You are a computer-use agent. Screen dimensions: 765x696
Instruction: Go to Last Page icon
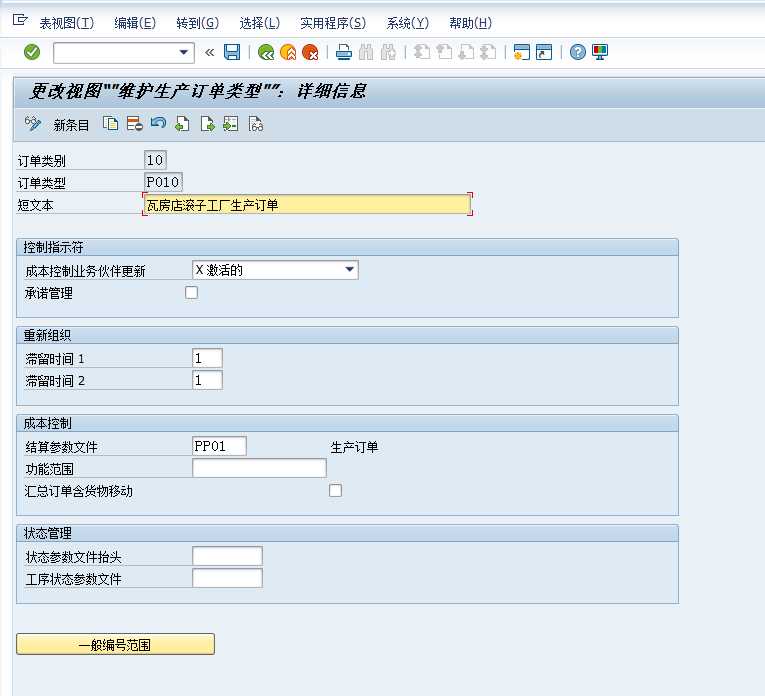[x=488, y=52]
